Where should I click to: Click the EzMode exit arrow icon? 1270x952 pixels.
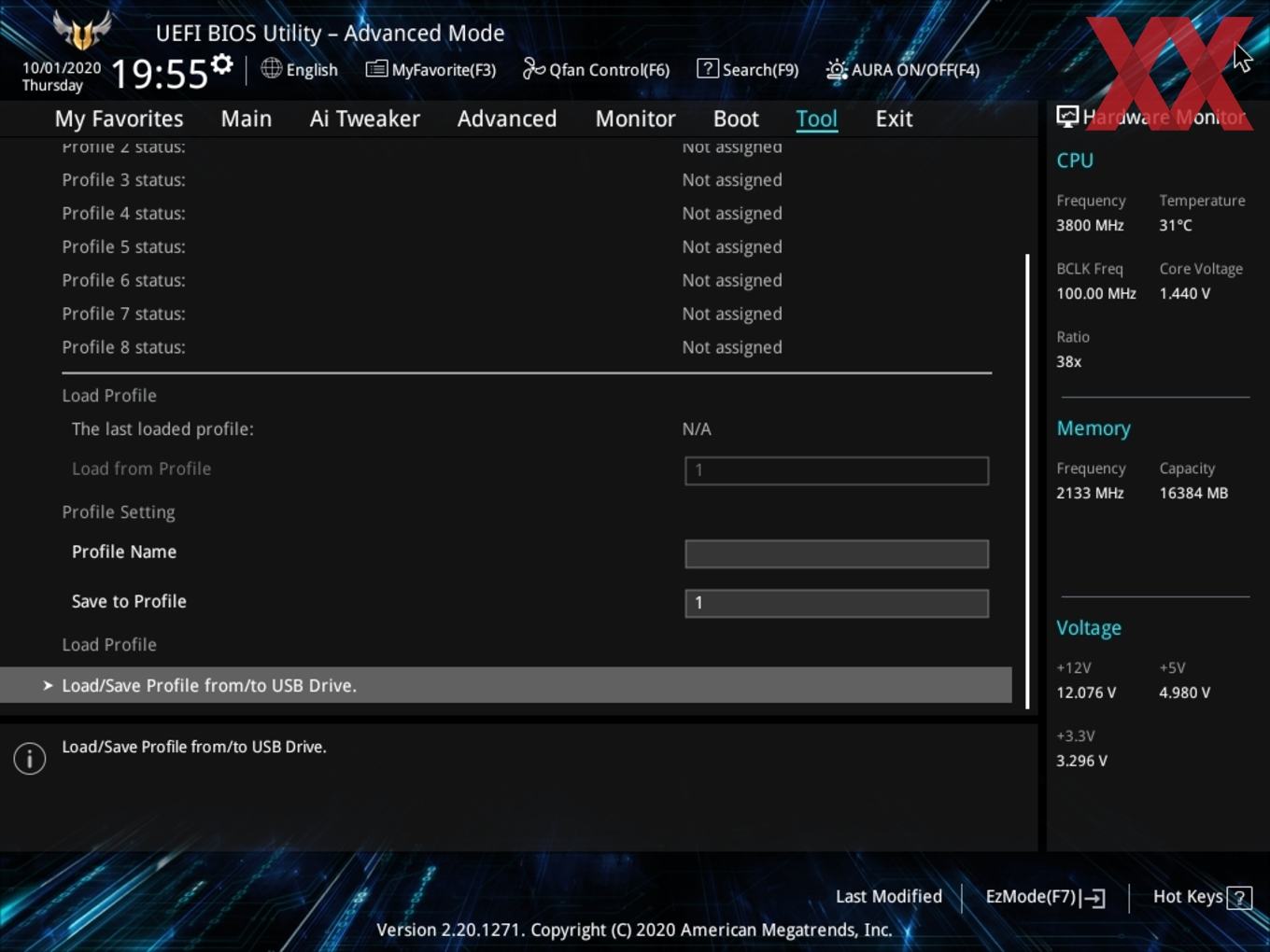click(1093, 898)
